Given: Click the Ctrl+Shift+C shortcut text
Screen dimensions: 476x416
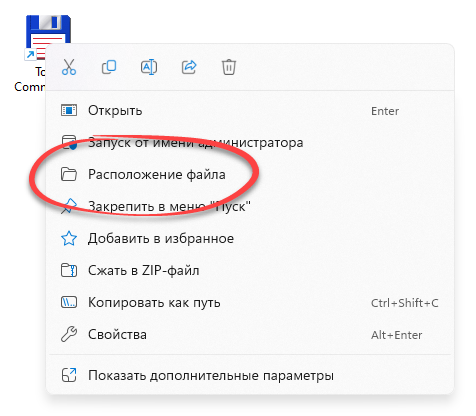Looking at the screenshot, I should pos(405,303).
